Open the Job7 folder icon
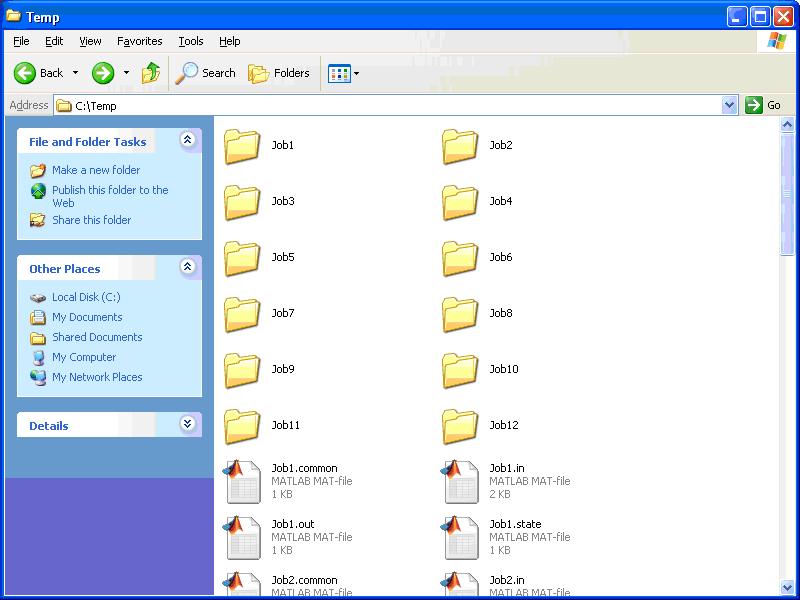 tap(242, 314)
